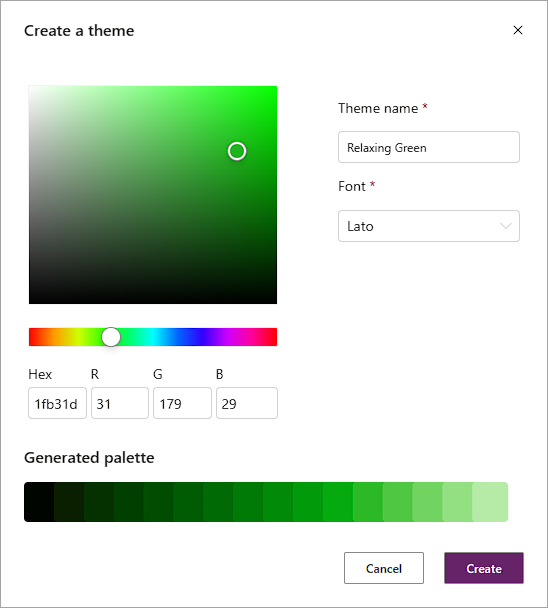548x608 pixels.
Task: Pick white at top-left corner of color area
Action: (32, 89)
